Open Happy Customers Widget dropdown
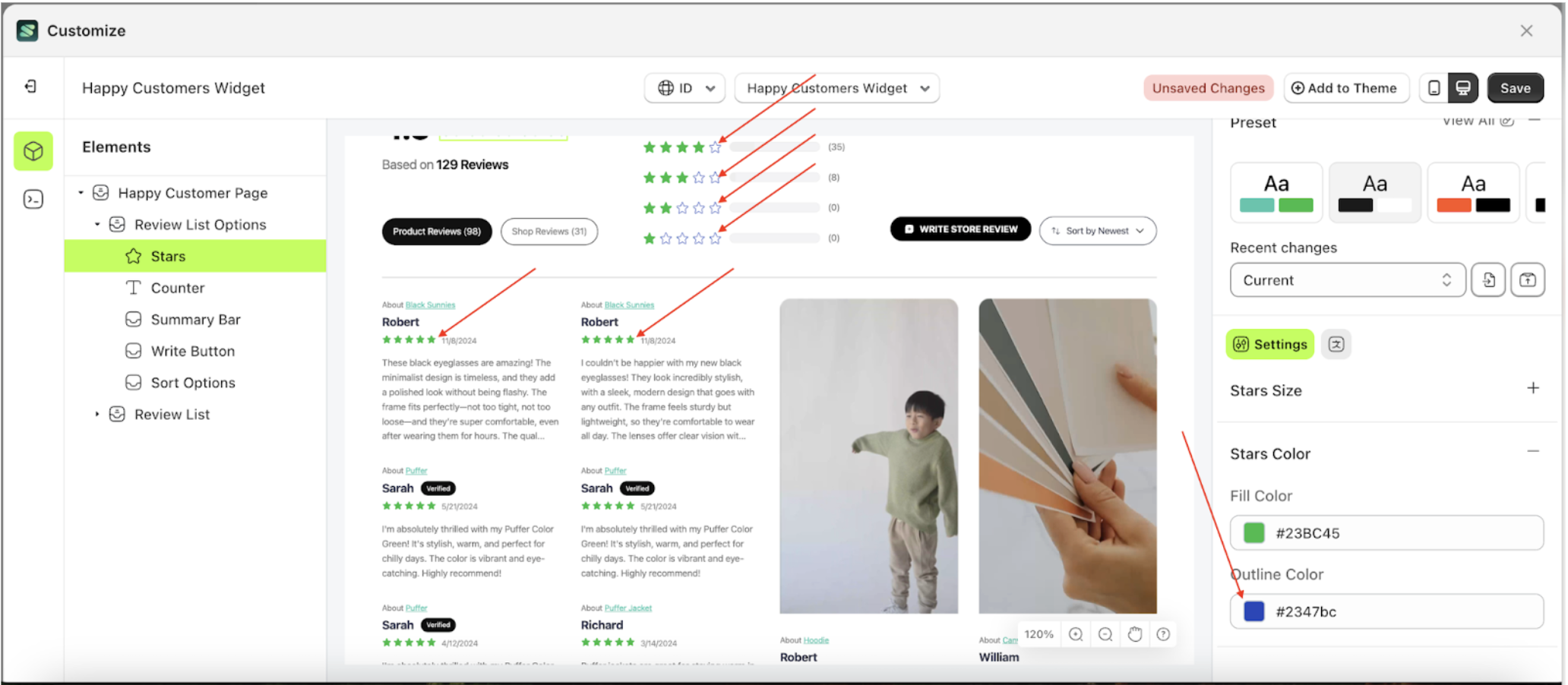Screen dimensions: 1568x685 point(837,88)
